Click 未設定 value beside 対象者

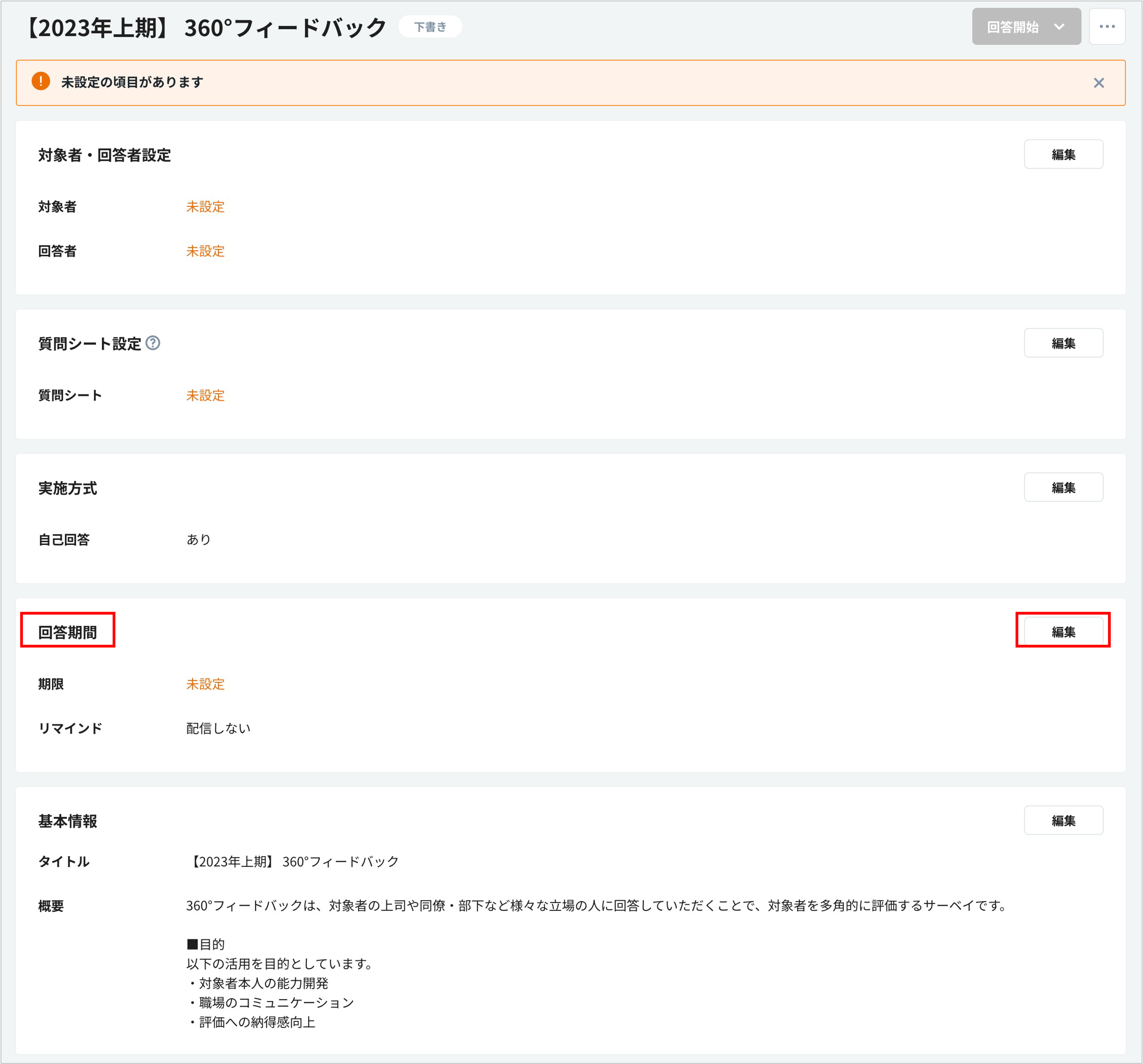(205, 206)
